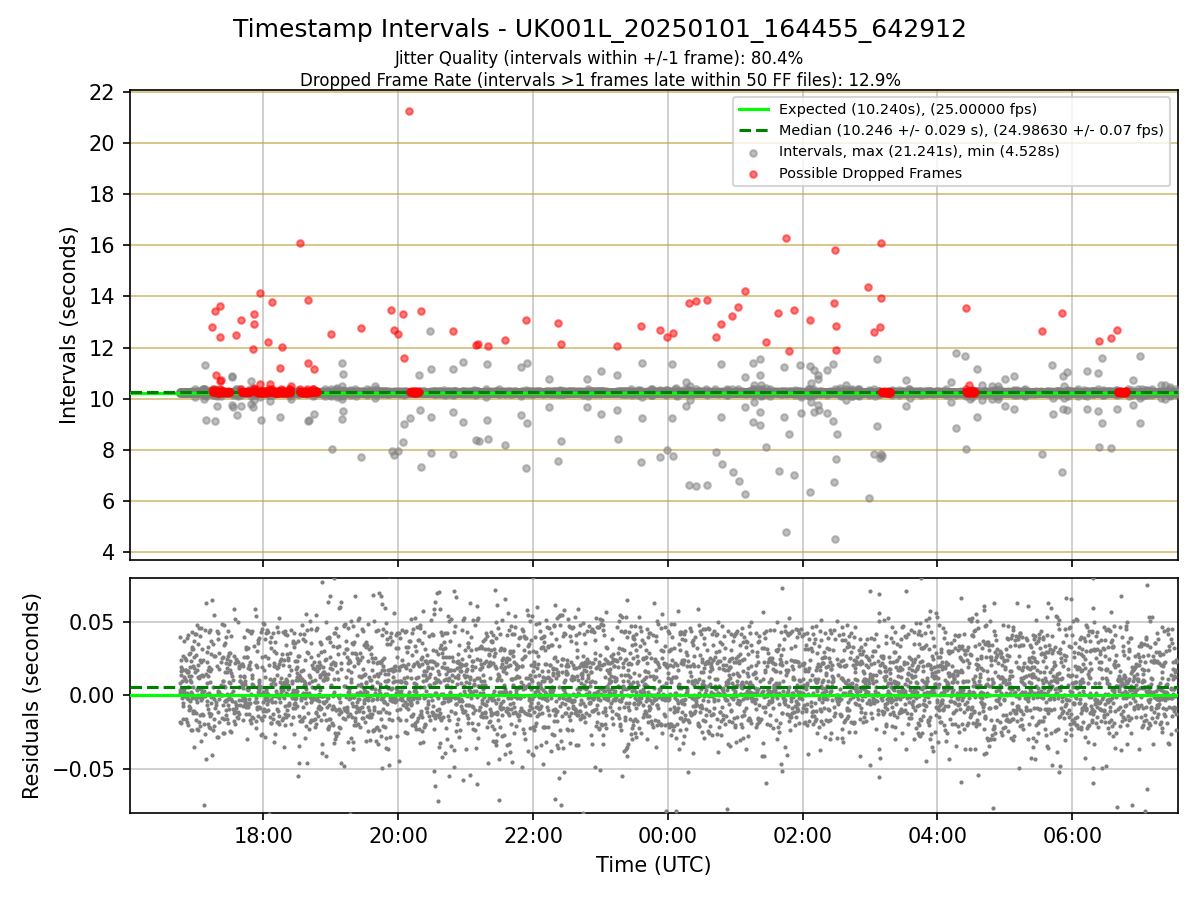Click legend entry "Possible Dropped Frames"
Viewport: 1200px width, 900px height.
[870, 173]
